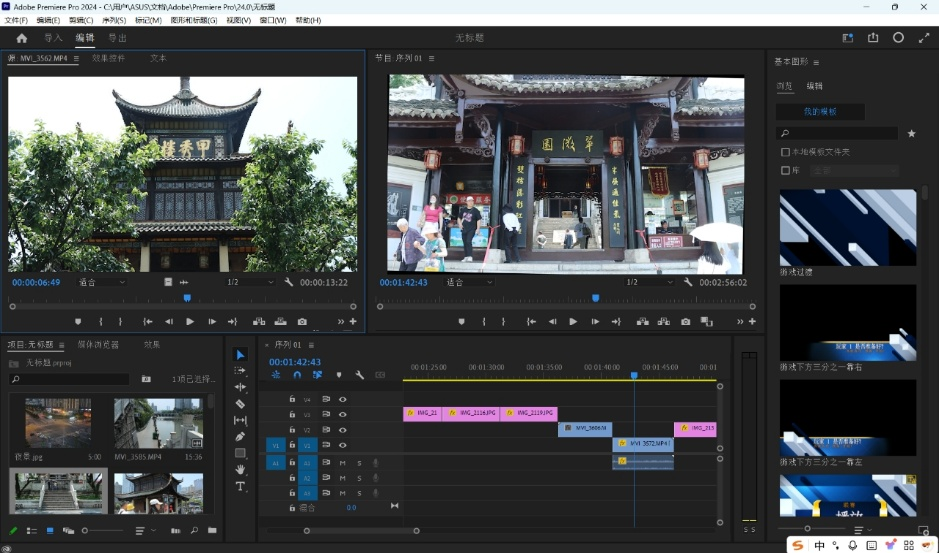Open Source monitor 适合 zoom dropdown
Screen dimensions: 939x553
tap(103, 282)
